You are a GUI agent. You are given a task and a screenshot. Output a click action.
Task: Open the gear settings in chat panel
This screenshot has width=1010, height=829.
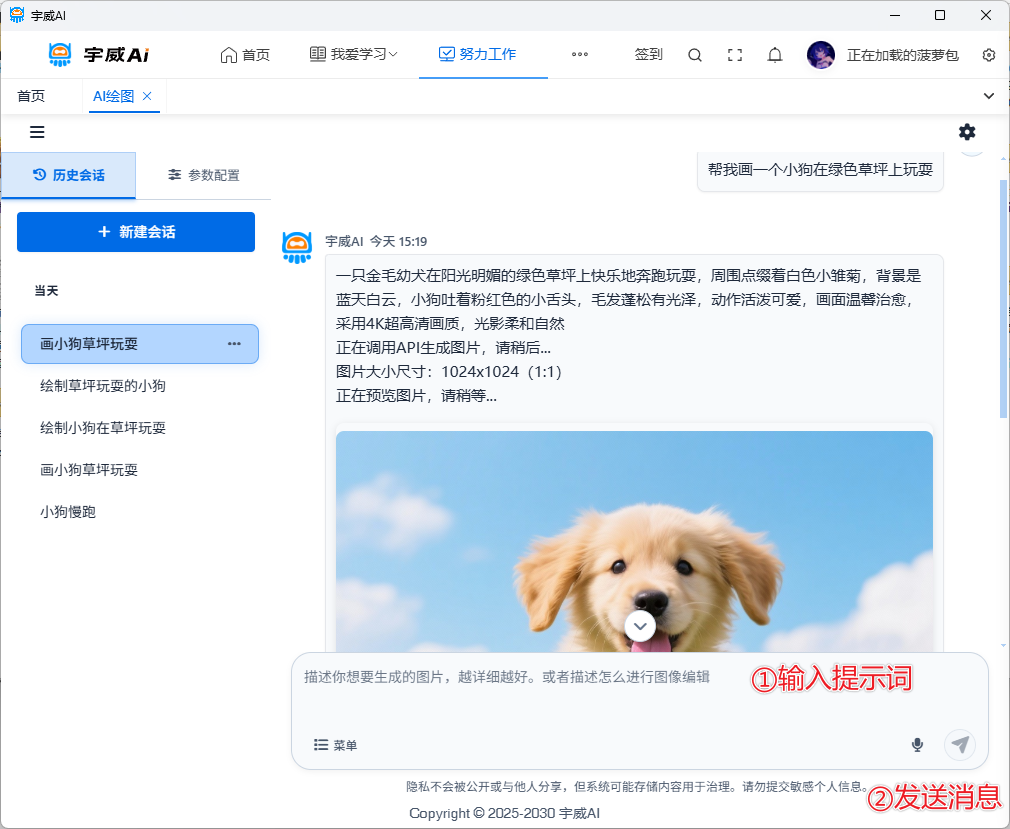point(967,132)
